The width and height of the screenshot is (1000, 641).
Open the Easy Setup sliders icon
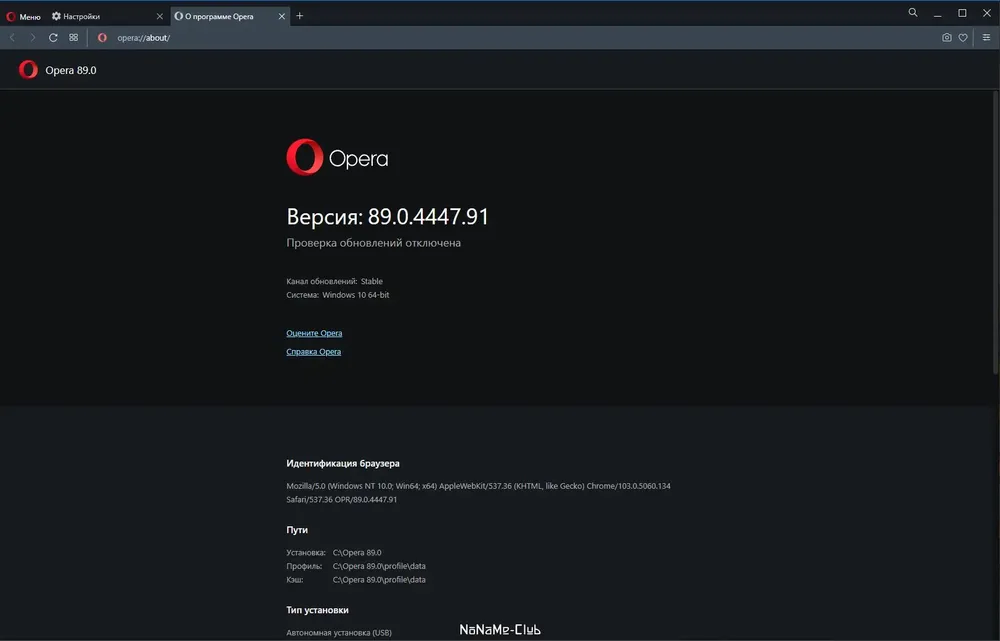(986, 38)
